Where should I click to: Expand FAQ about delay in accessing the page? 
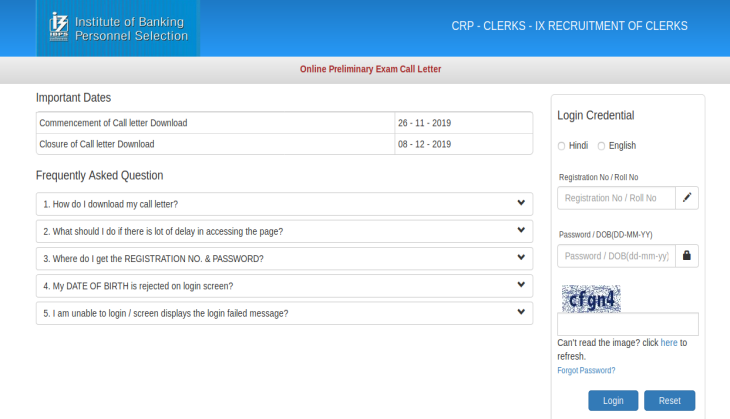284,231
